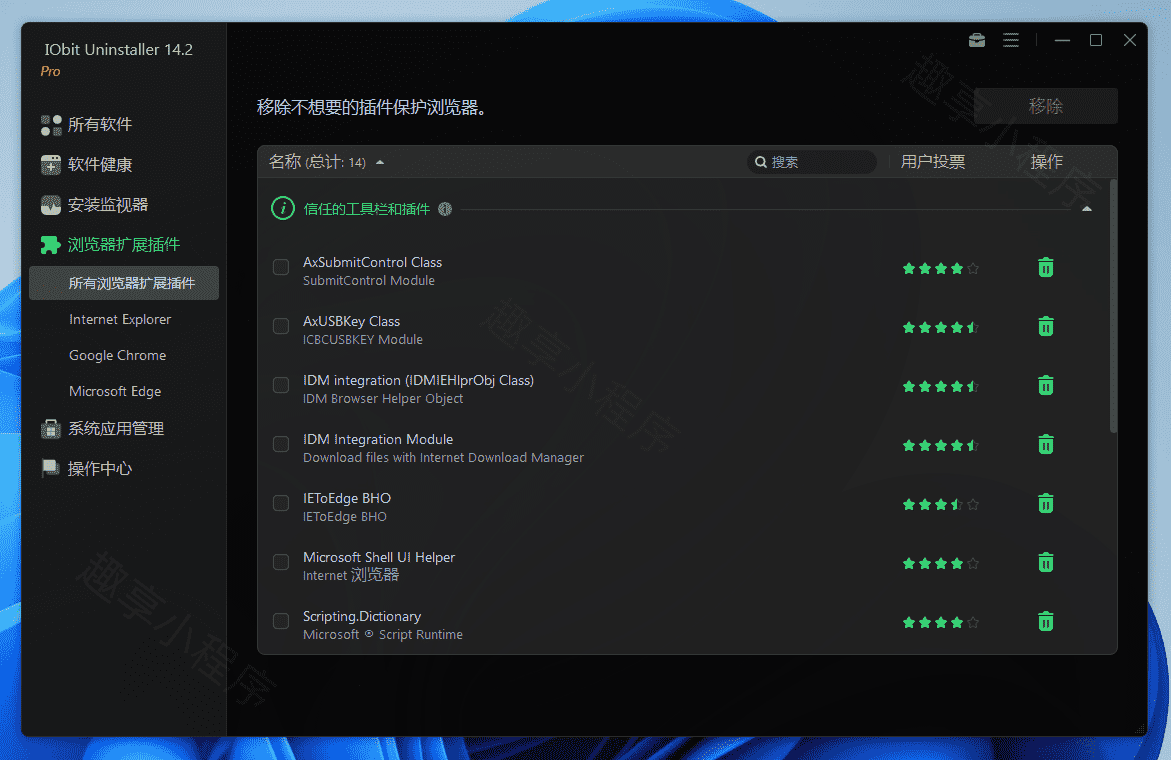The height and width of the screenshot is (760, 1171).
Task: Click star rating of AxUSBKey Class
Action: [940, 327]
